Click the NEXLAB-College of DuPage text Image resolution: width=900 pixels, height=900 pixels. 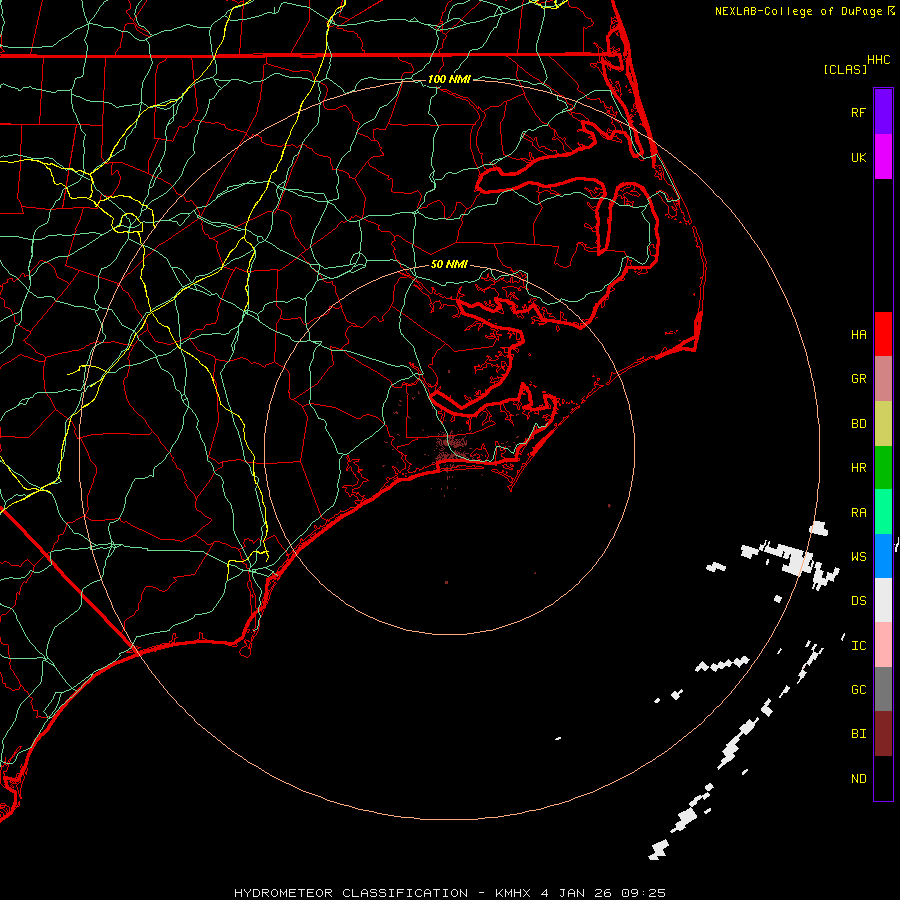point(798,11)
